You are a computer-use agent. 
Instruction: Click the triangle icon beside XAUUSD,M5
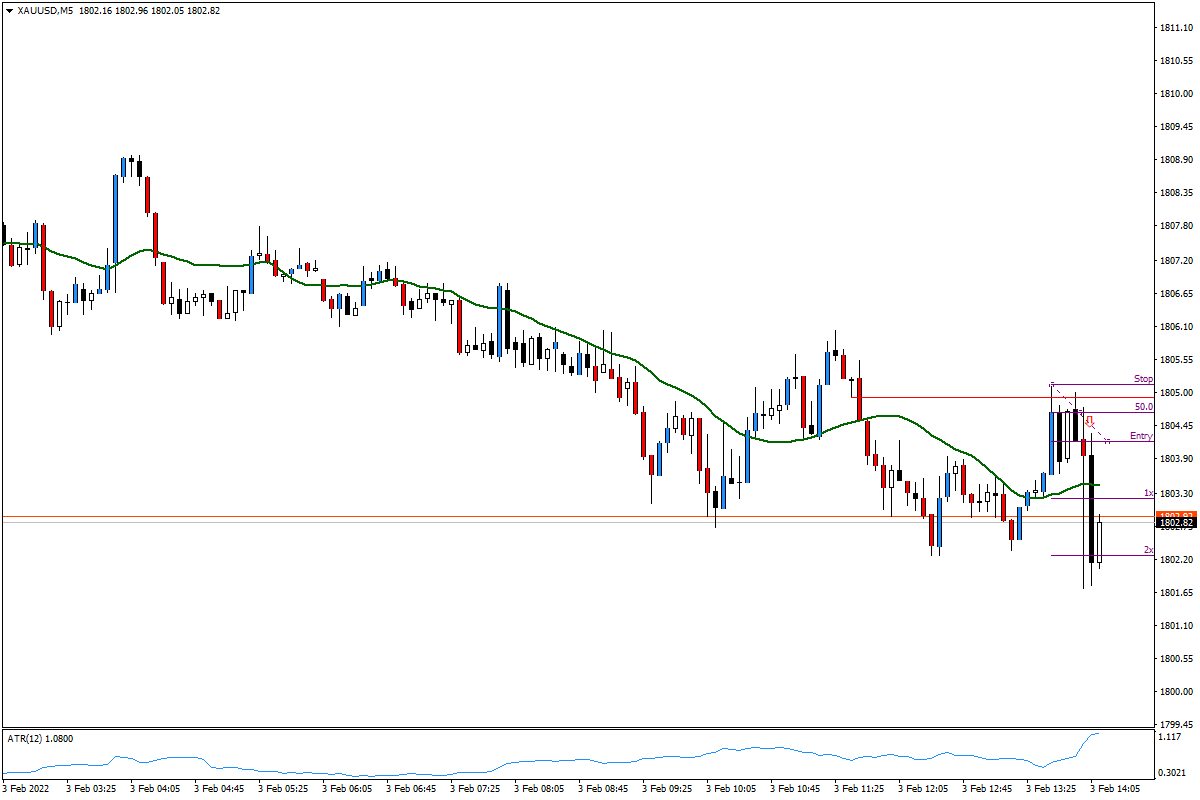coord(9,10)
